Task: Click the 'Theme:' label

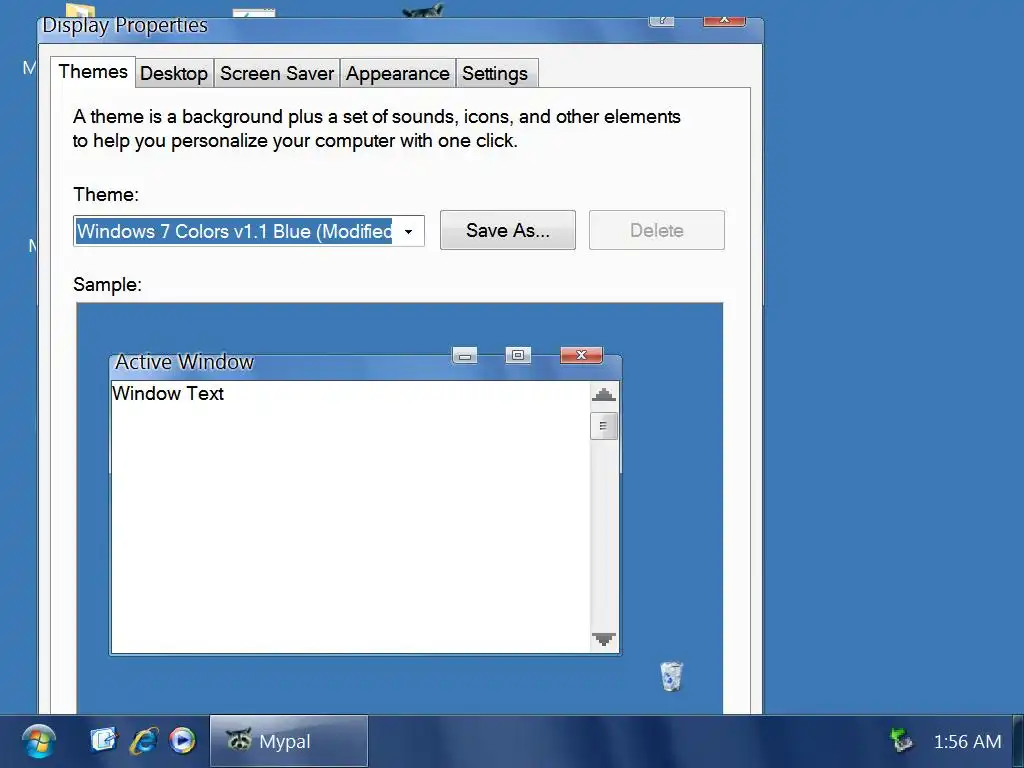Action: point(106,195)
